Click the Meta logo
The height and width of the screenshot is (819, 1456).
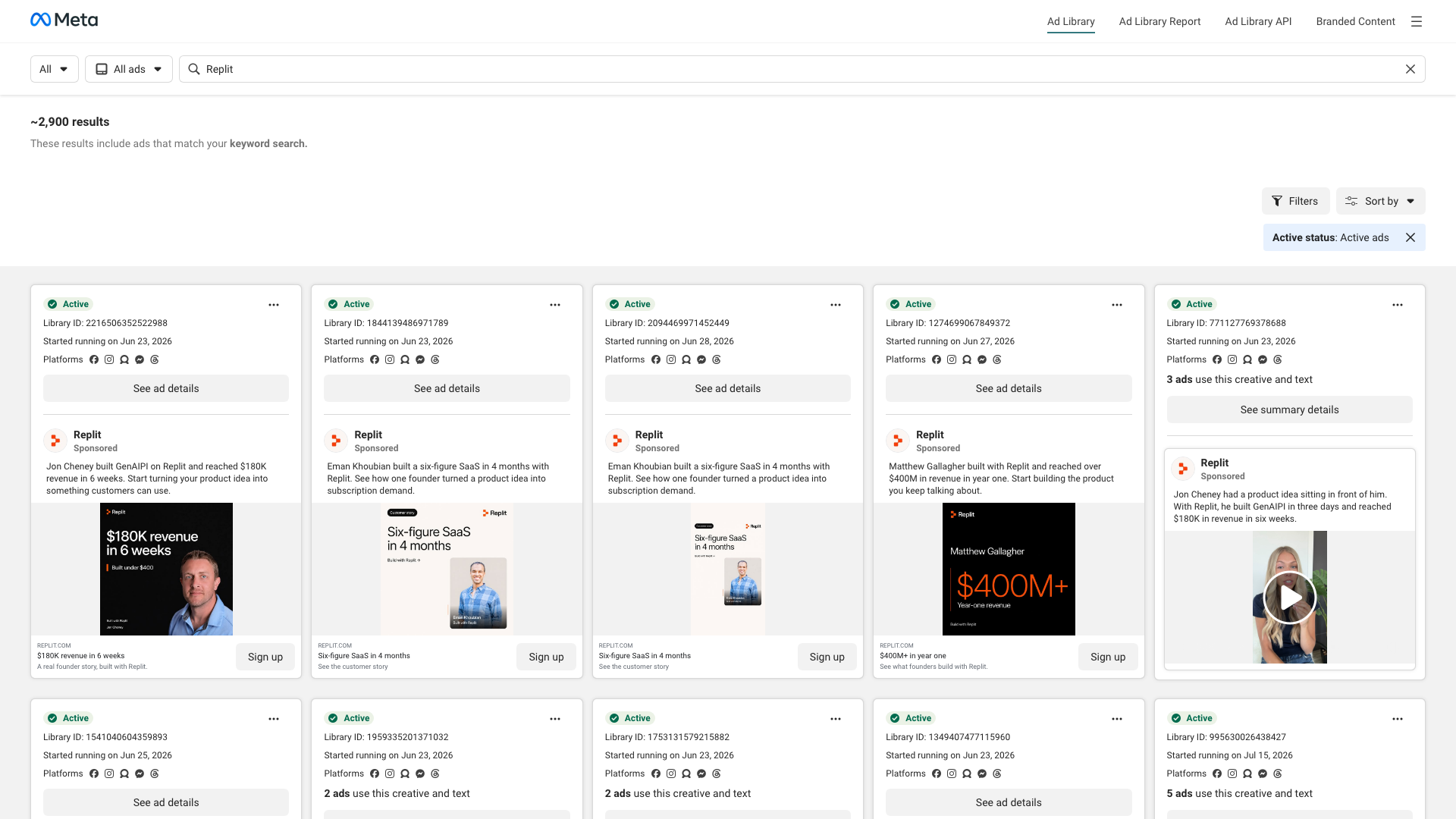[x=64, y=20]
